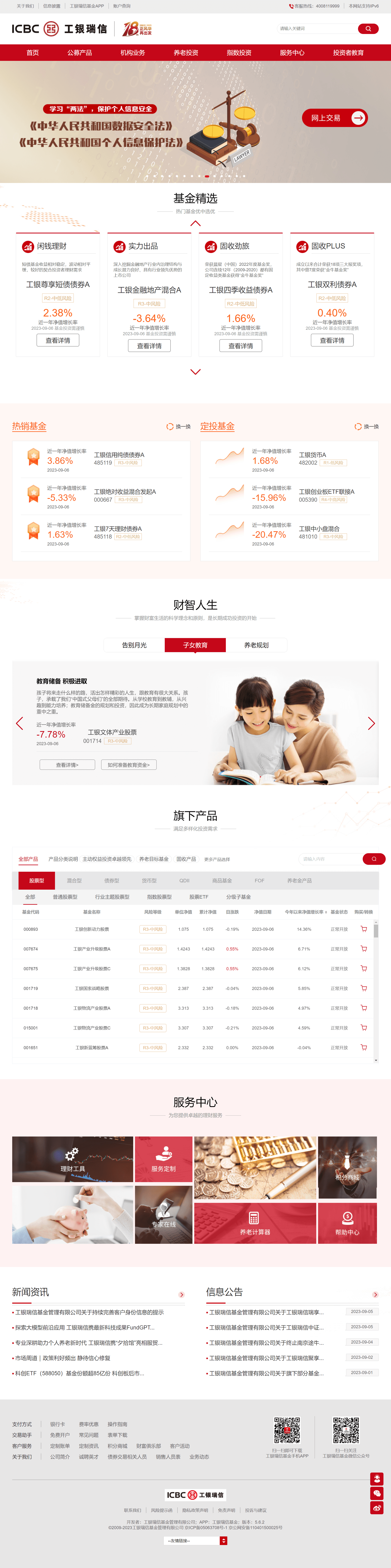This screenshot has height=1568, width=391.
Task: Click floating Weibo icon
Action: 377,1508
